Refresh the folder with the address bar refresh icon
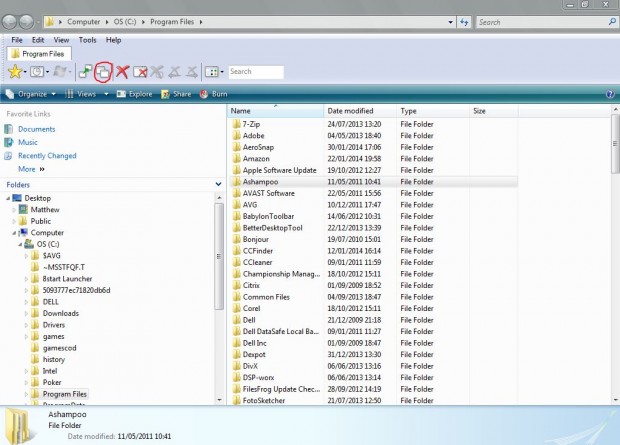Viewport: 620px width, 445px height. 464,22
